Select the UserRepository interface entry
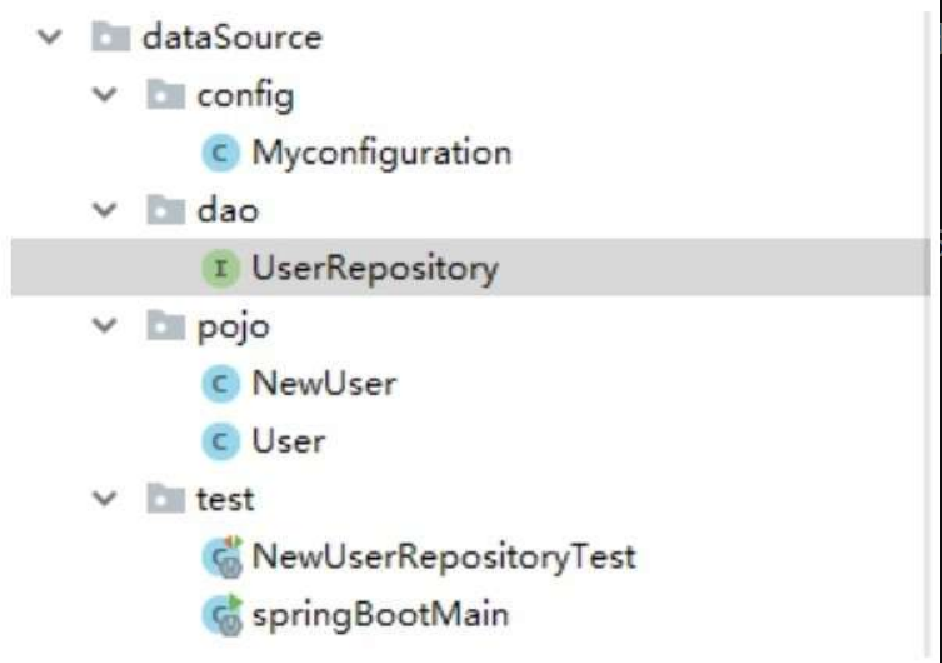The height and width of the screenshot is (663, 942). [x=470, y=267]
